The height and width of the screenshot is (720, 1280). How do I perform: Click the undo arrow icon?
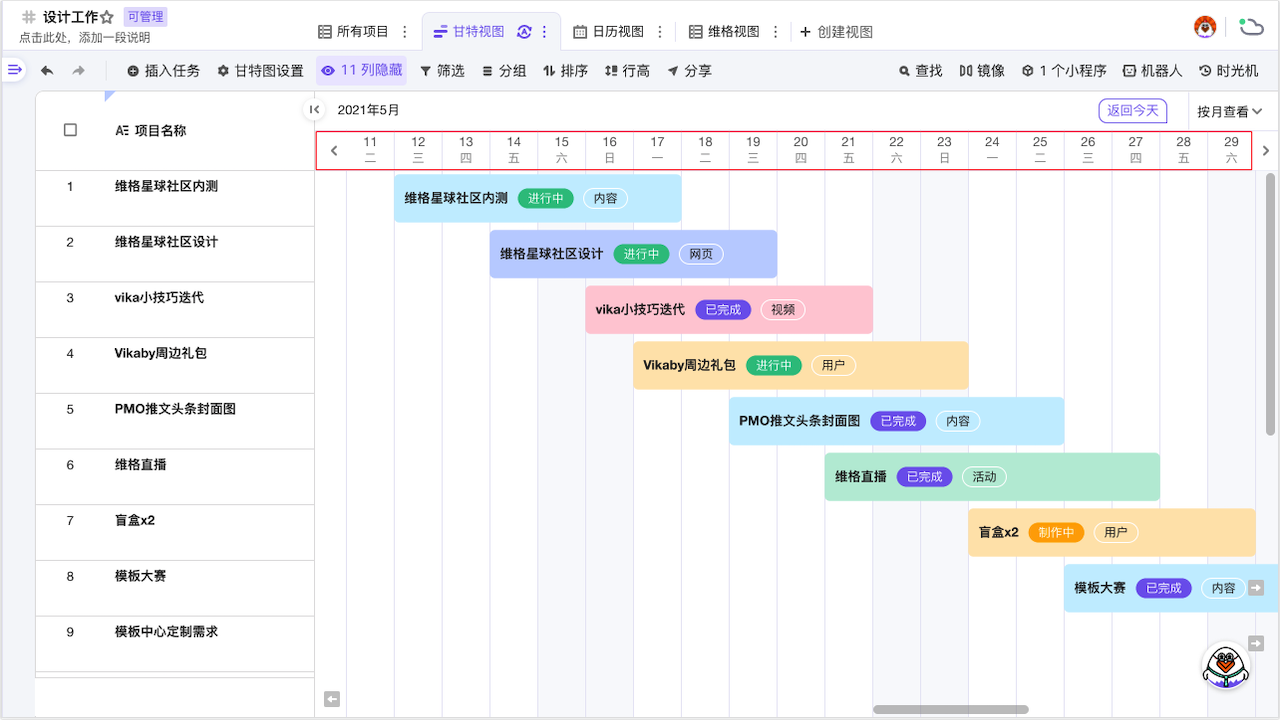[47, 71]
